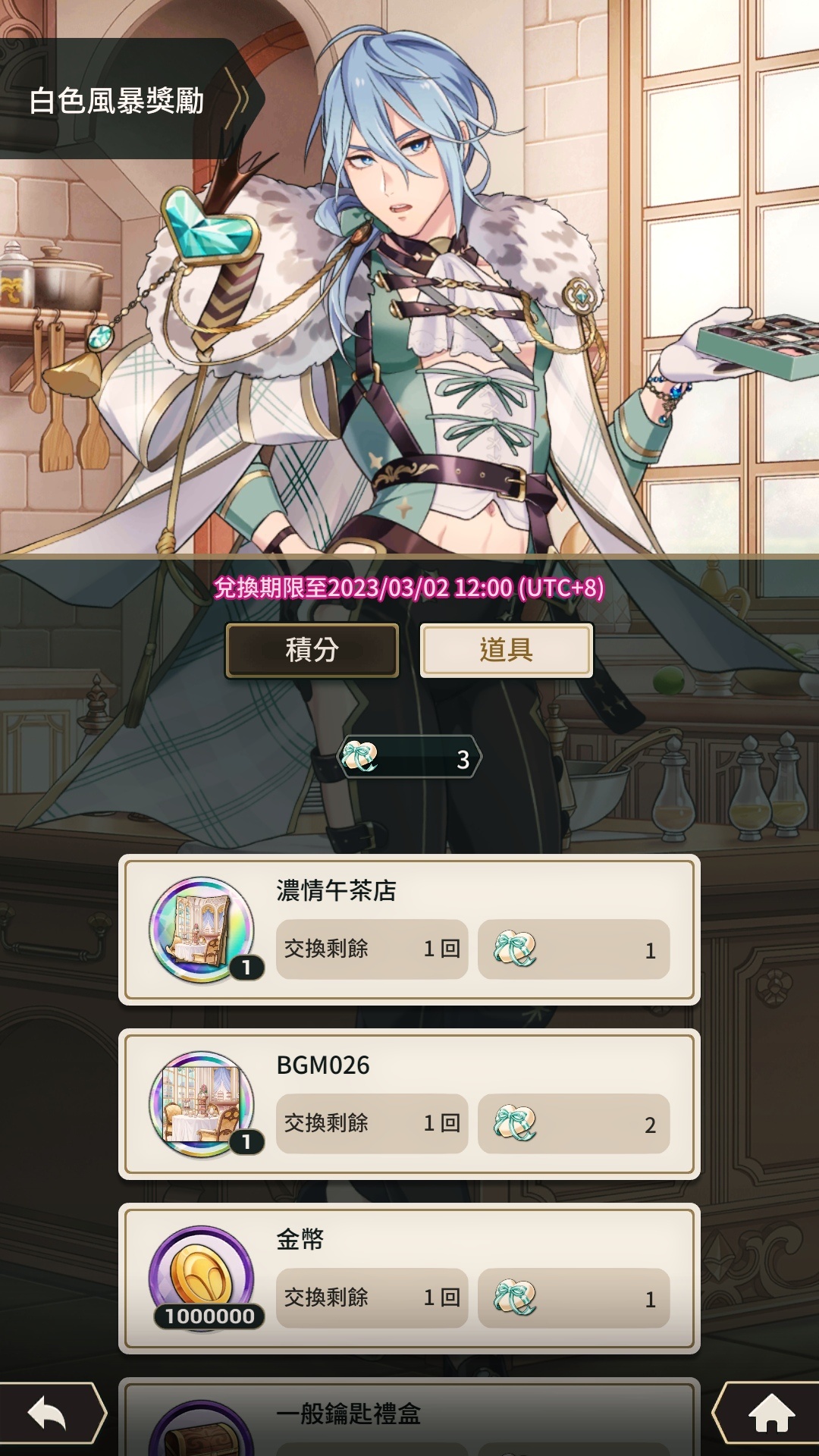This screenshot has width=819, height=1456.
Task: Switch to the 道具 tab
Action: (x=507, y=650)
